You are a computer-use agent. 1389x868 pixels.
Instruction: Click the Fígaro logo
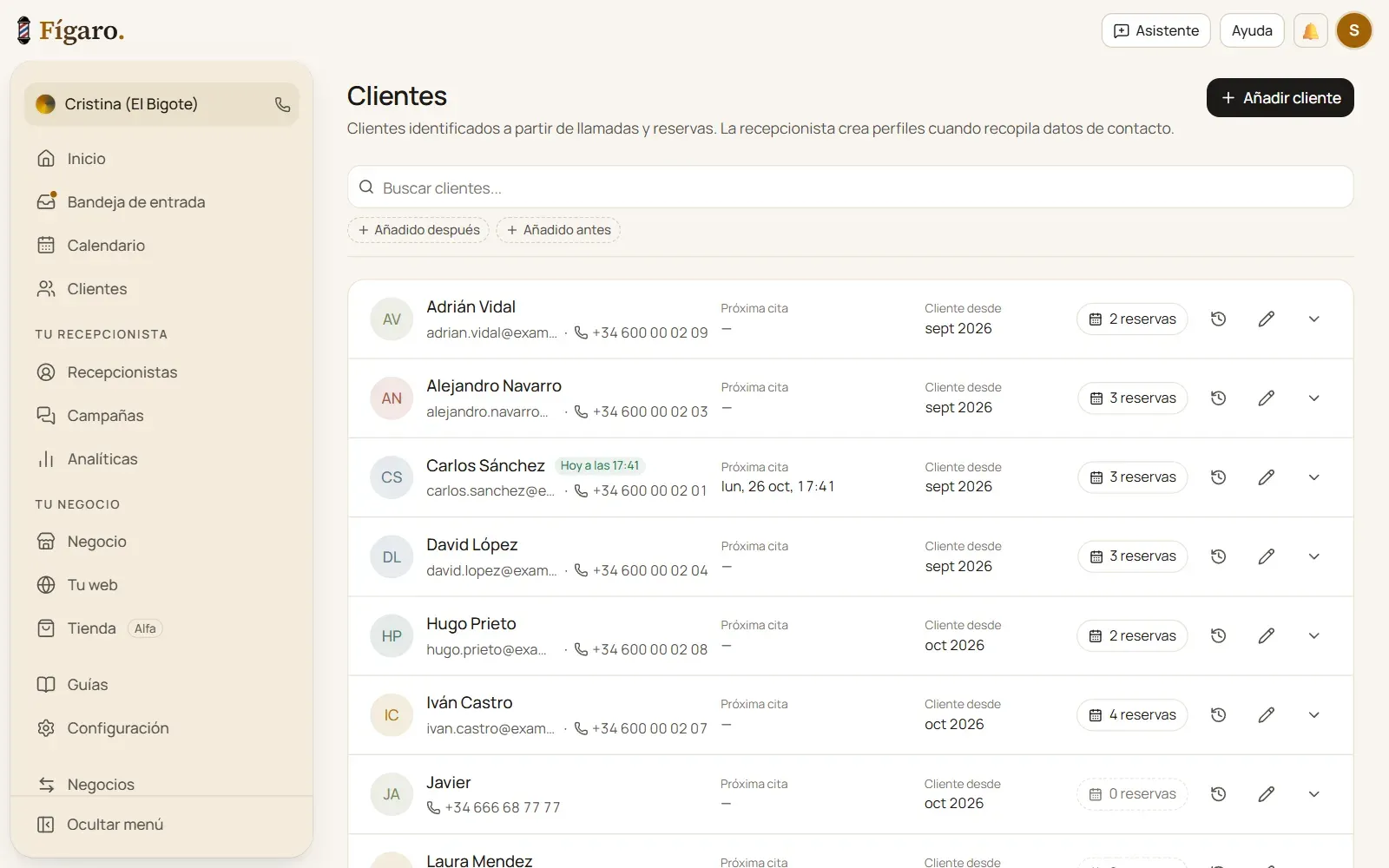click(x=71, y=30)
